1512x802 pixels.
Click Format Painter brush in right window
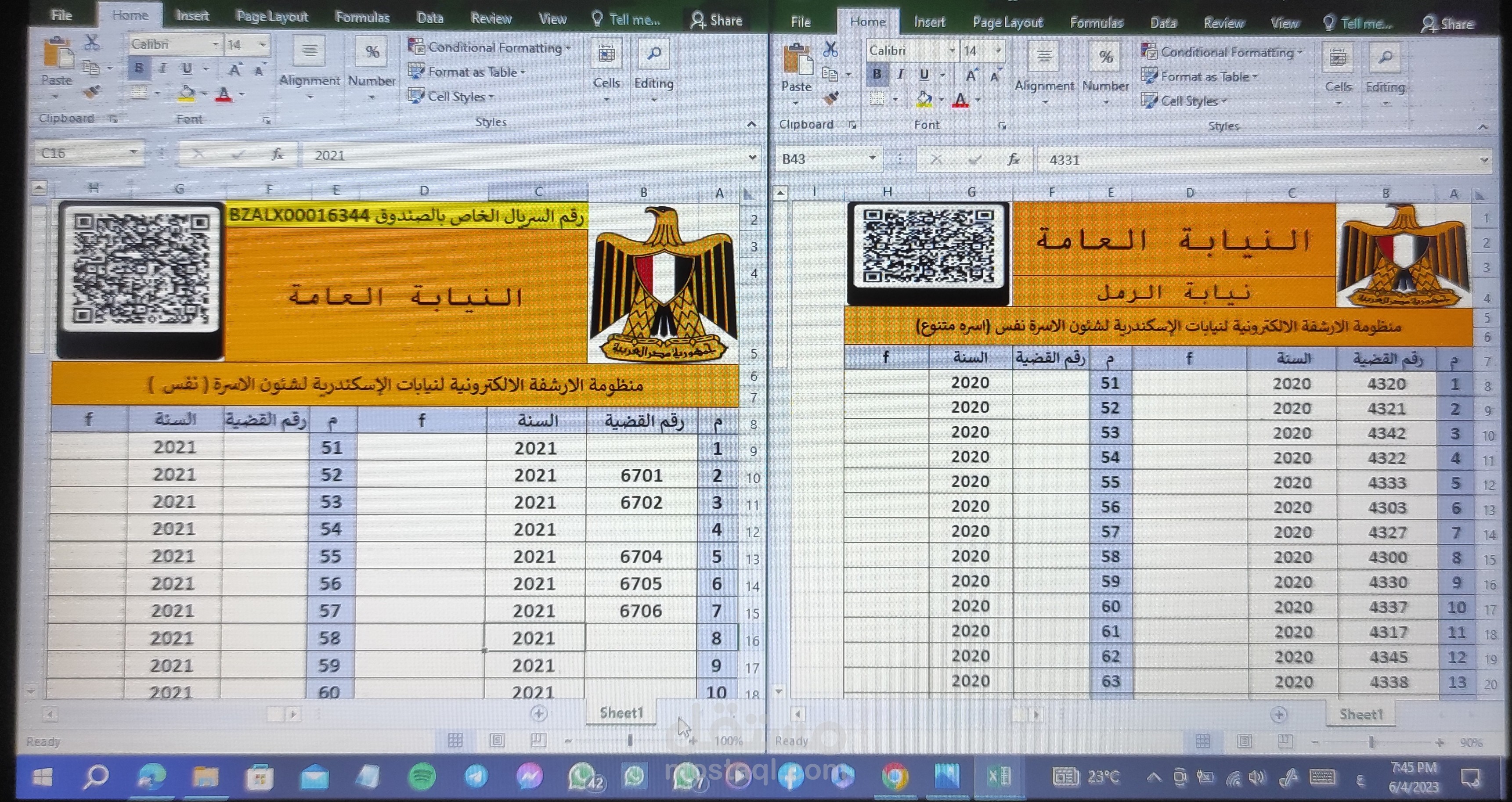click(830, 99)
